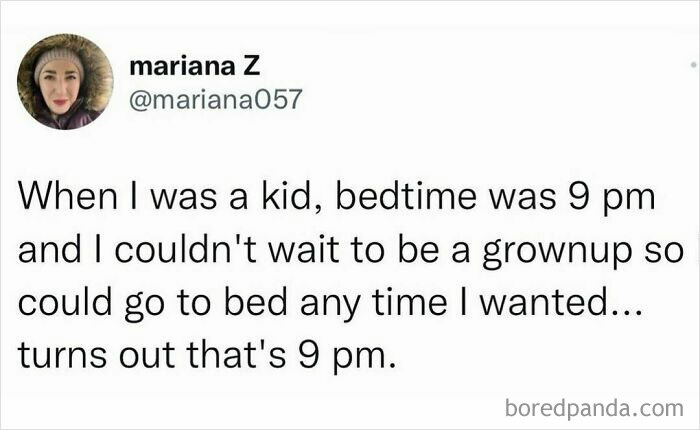Click the line starting "and I couldn't wait"

pos(349,249)
